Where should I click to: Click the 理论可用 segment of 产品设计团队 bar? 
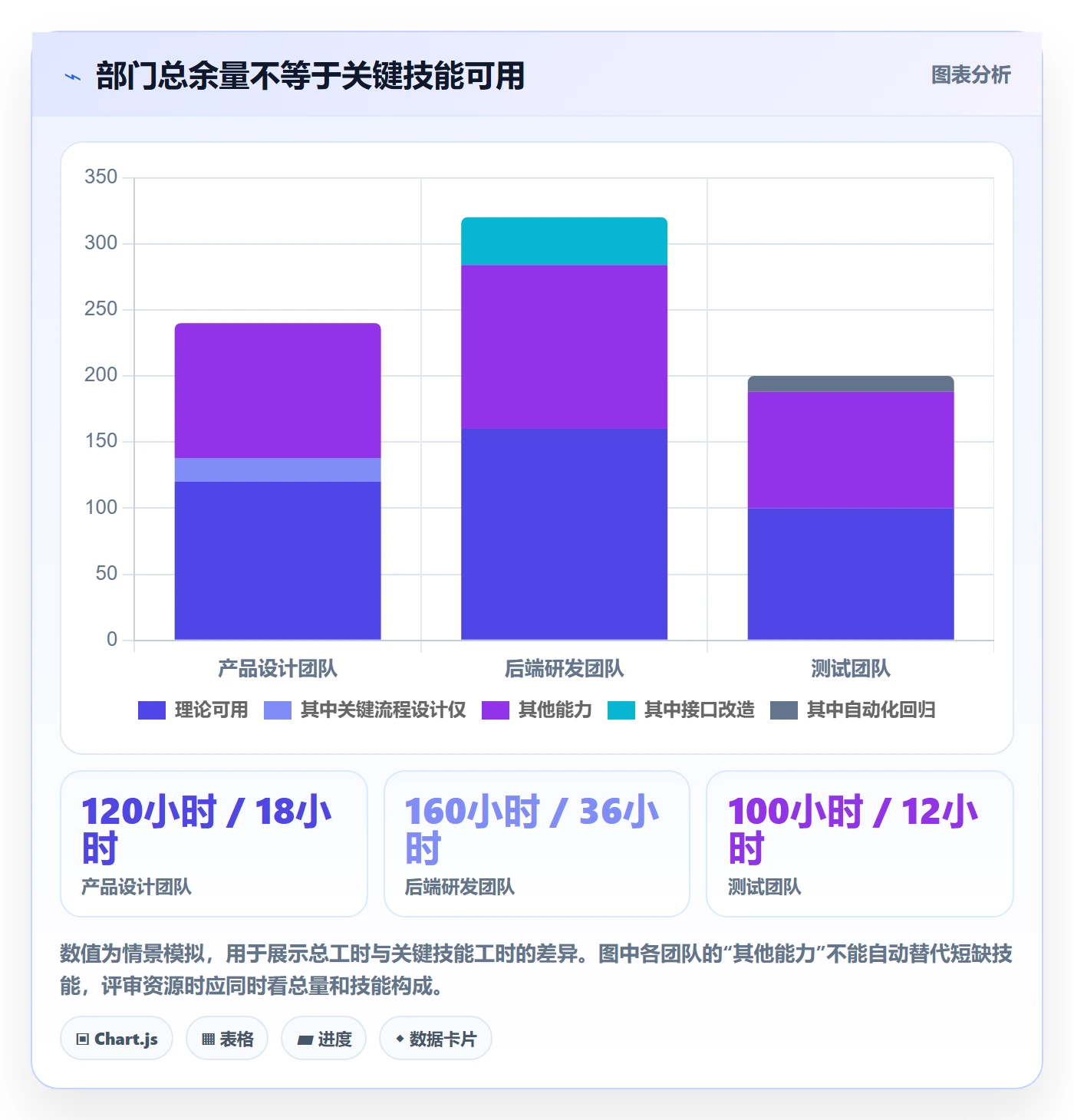click(278, 561)
